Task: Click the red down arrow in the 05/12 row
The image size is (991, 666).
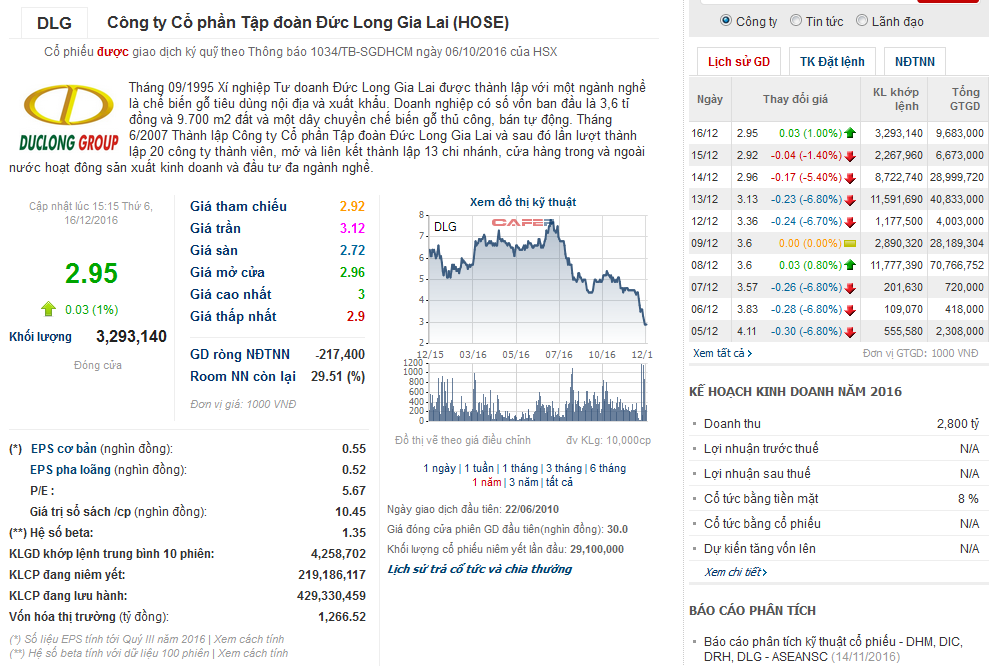Action: (849, 331)
